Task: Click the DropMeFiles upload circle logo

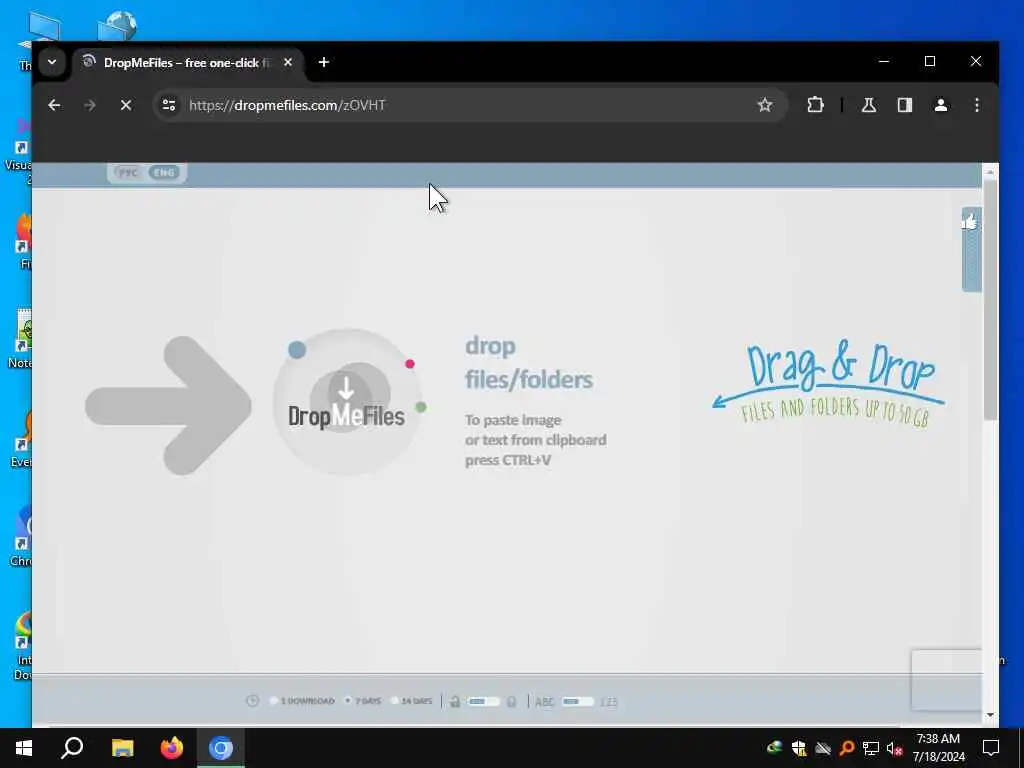Action: (347, 402)
